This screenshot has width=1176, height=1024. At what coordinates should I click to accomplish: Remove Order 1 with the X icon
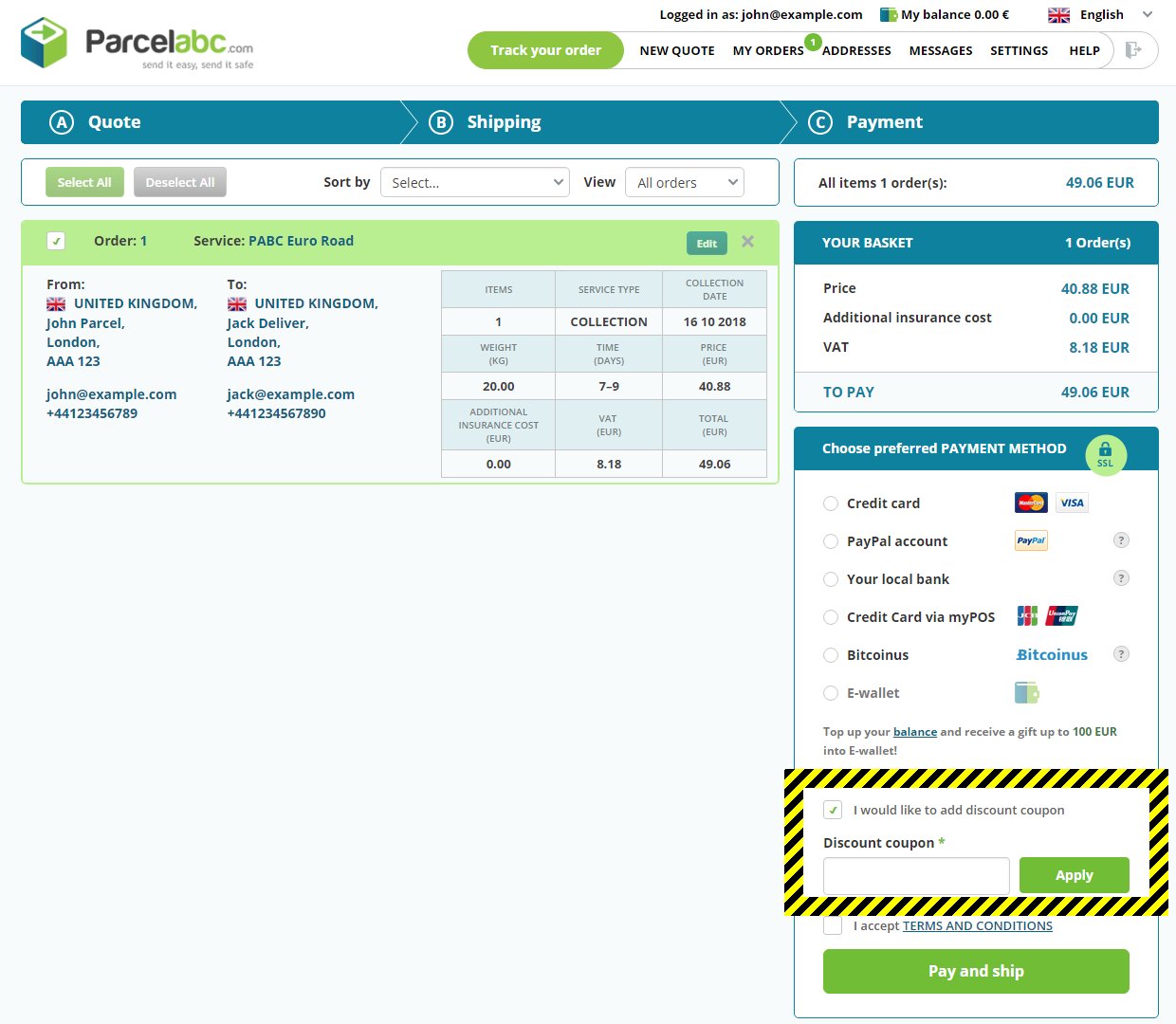click(747, 242)
